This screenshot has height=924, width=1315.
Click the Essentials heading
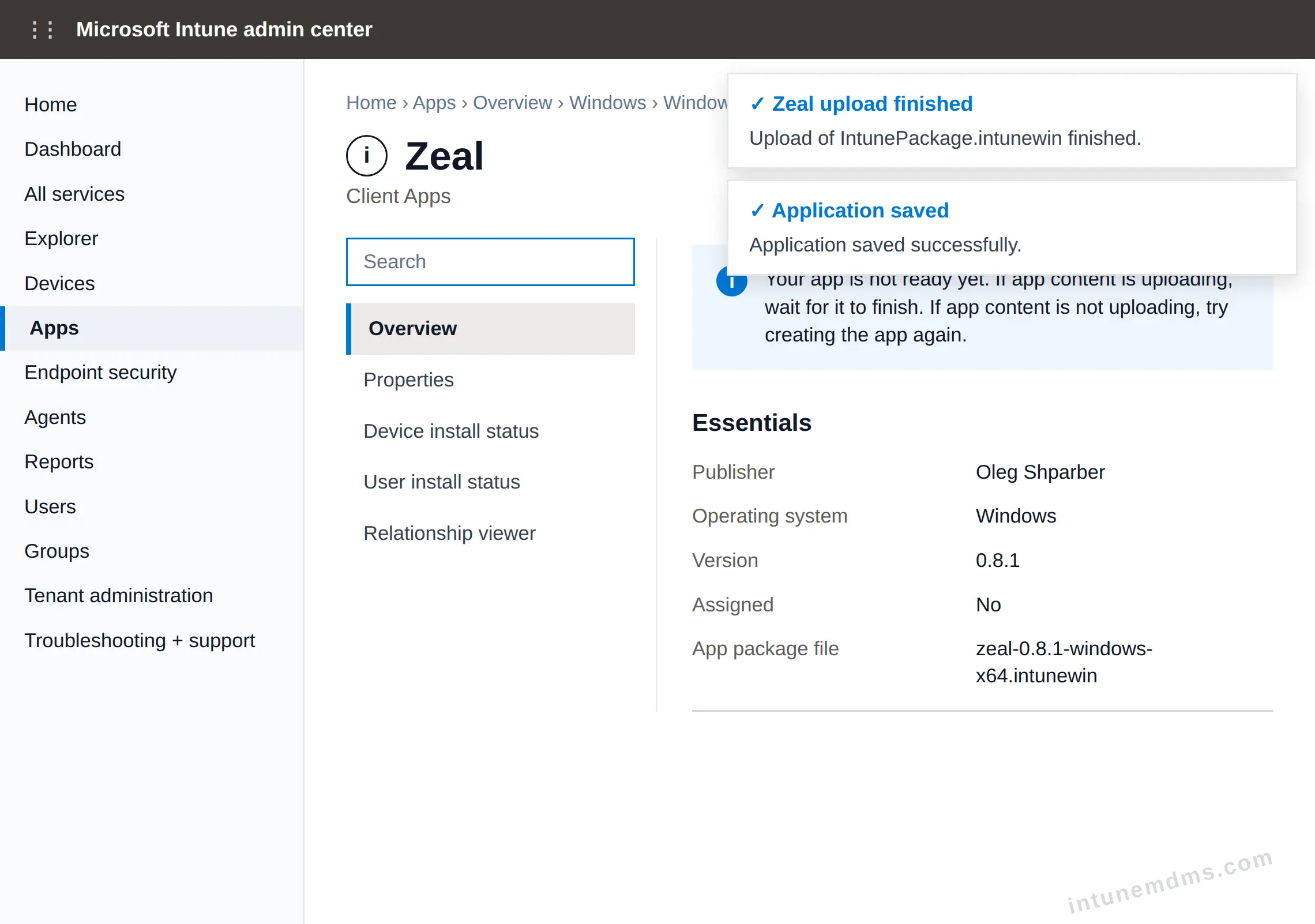click(x=752, y=423)
